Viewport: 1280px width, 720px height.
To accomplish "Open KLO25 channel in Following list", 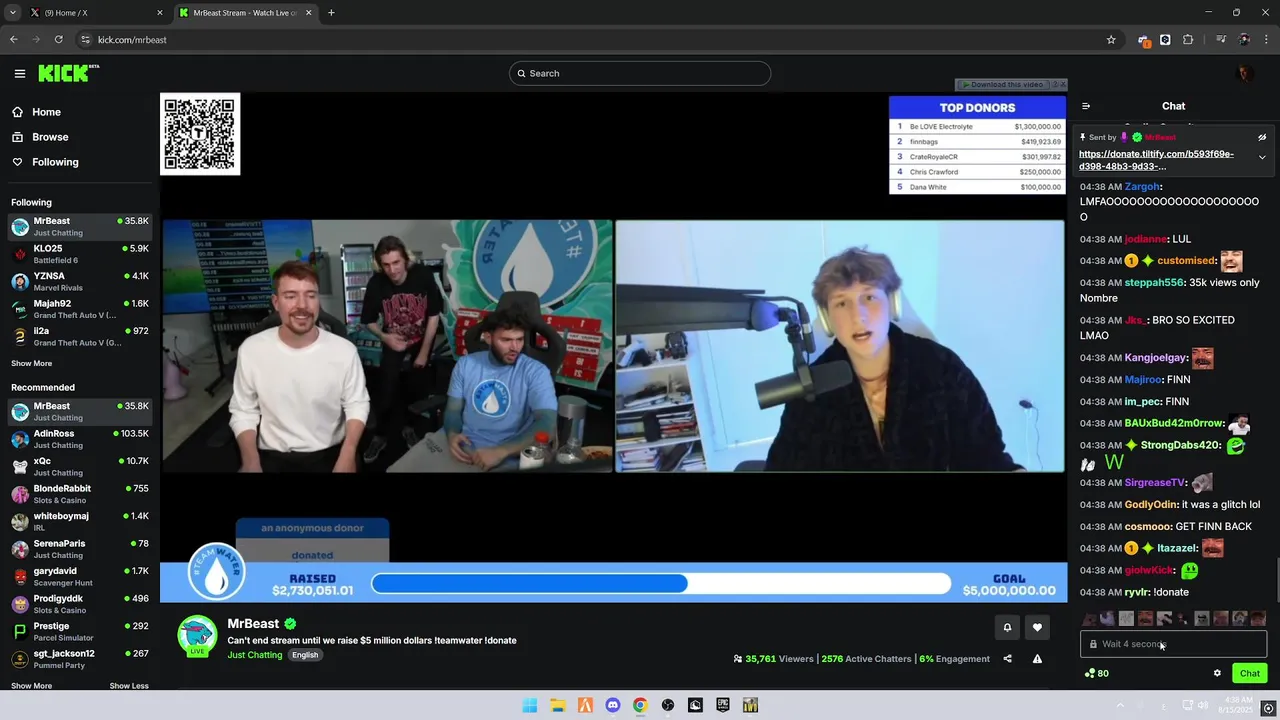I will [x=80, y=254].
